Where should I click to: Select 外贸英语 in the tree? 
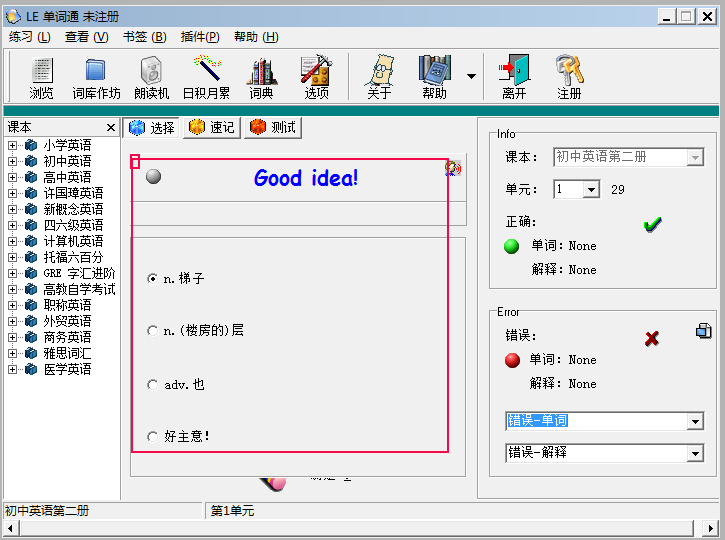tap(67, 321)
